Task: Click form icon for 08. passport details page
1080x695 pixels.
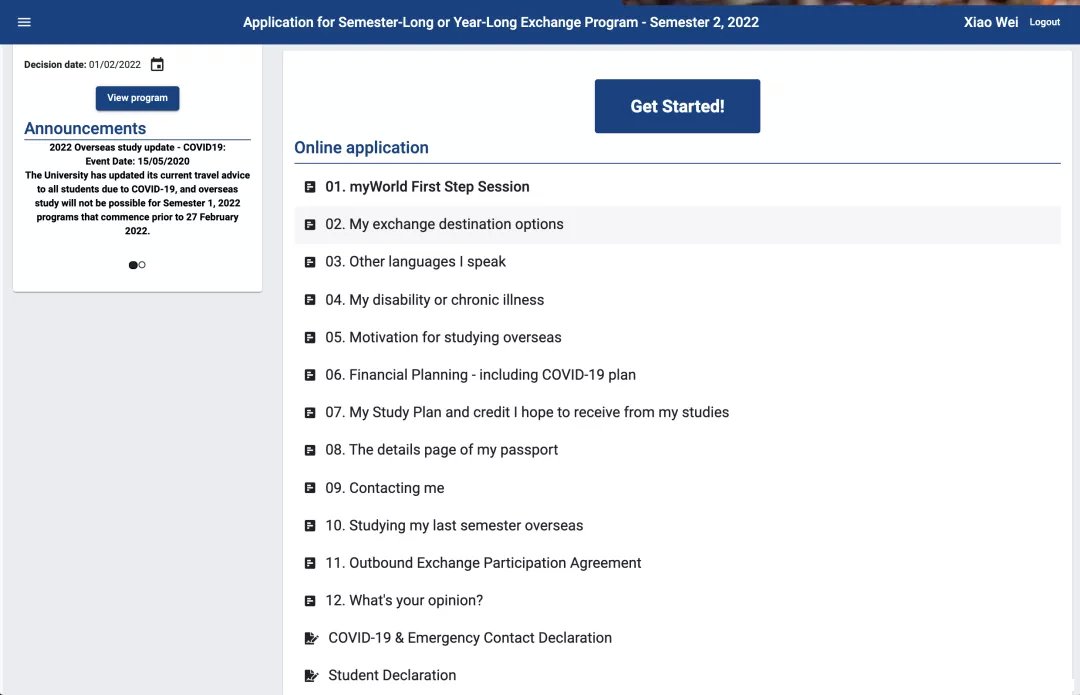Action: click(x=310, y=450)
